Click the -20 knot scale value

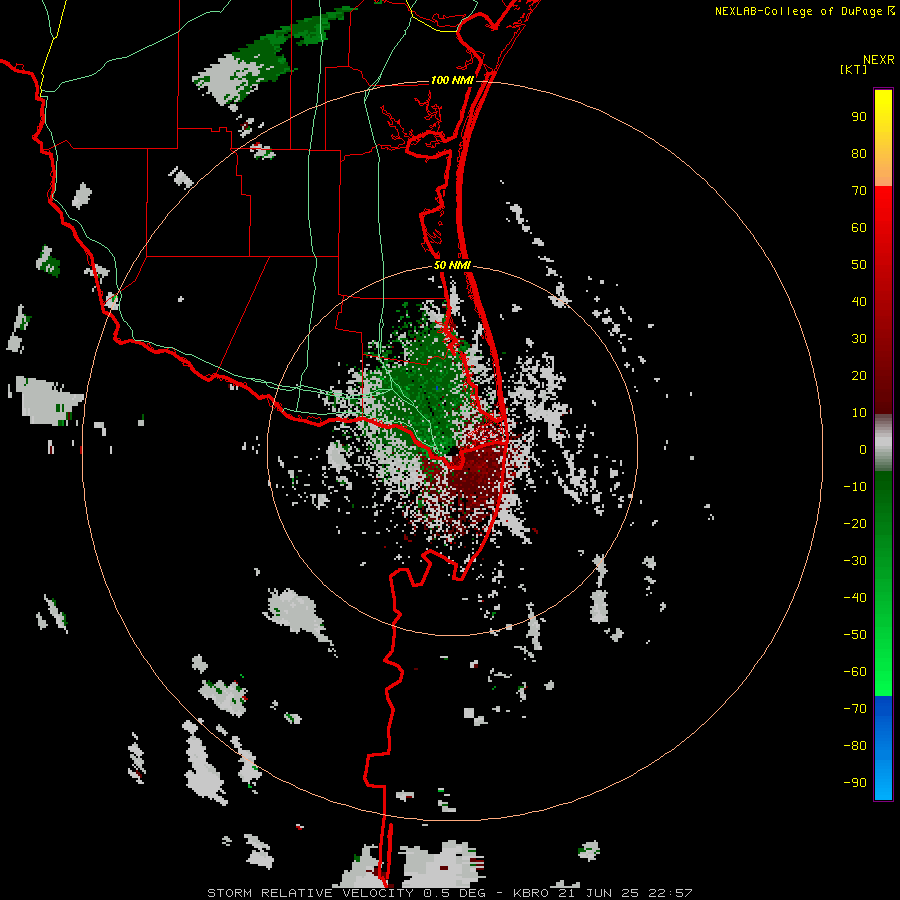[x=855, y=523]
